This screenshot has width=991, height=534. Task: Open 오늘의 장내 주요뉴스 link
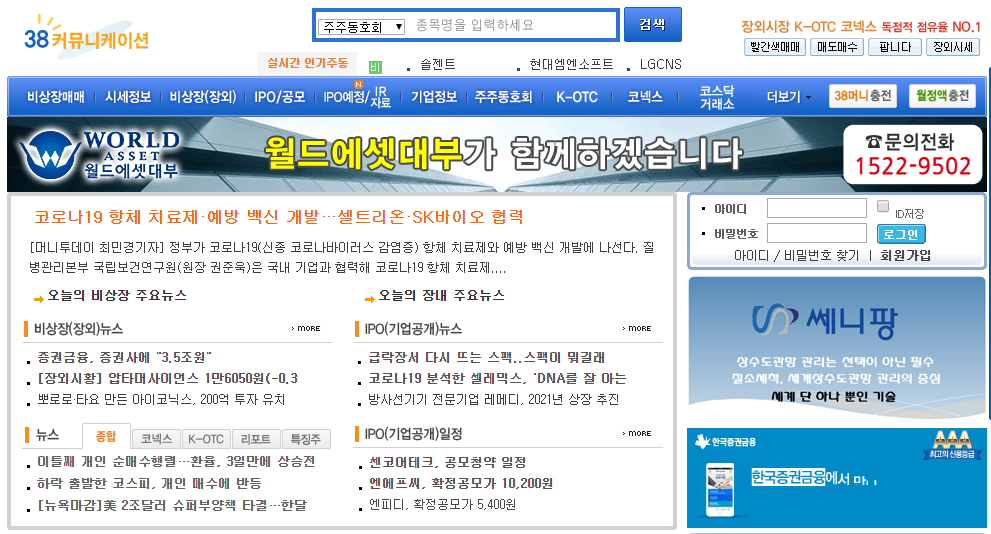click(441, 295)
